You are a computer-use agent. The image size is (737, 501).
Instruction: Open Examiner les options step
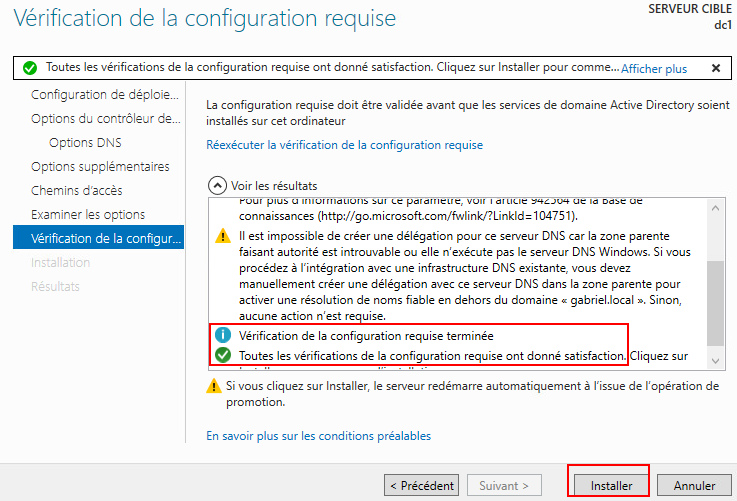(x=88, y=214)
